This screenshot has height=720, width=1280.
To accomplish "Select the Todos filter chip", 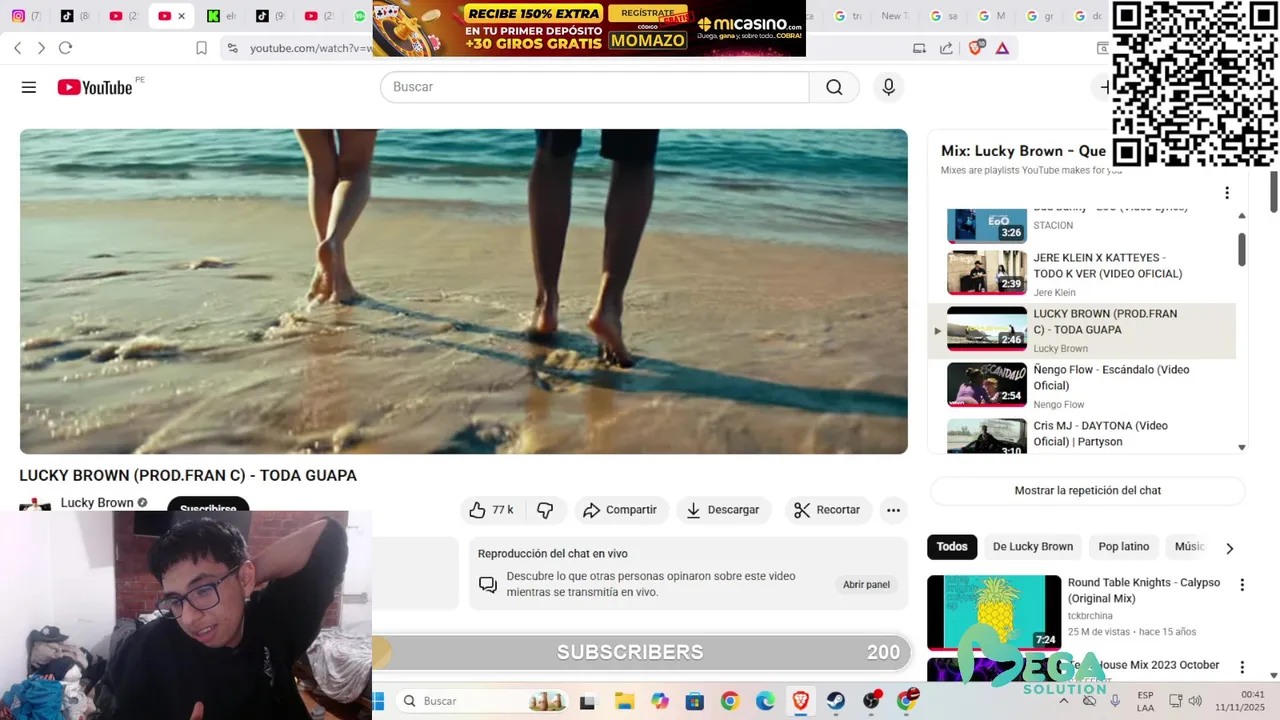I will tap(952, 547).
